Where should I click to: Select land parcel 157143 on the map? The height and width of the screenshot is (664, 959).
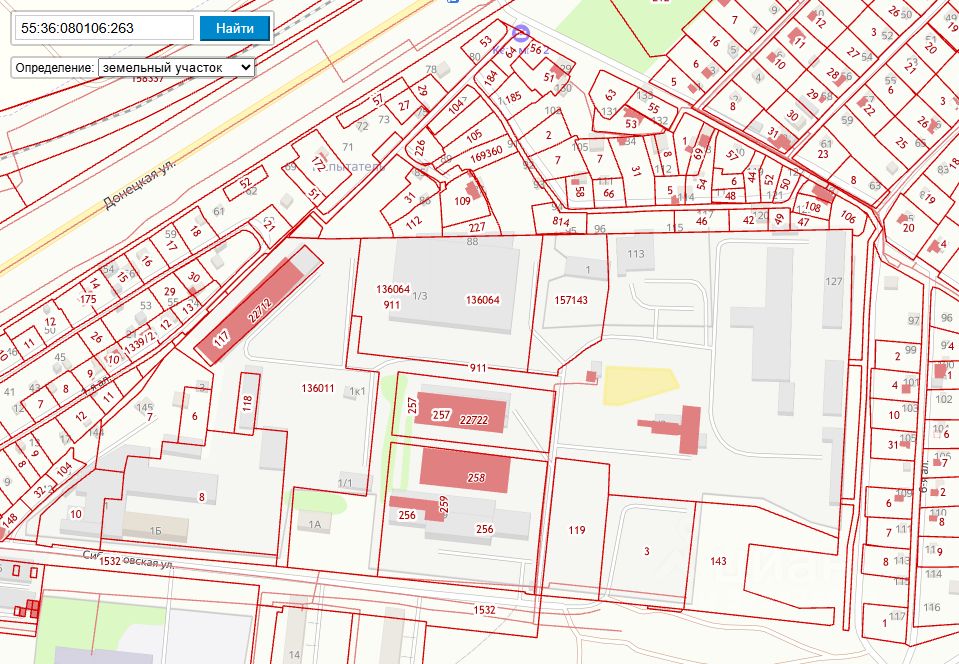pos(570,300)
